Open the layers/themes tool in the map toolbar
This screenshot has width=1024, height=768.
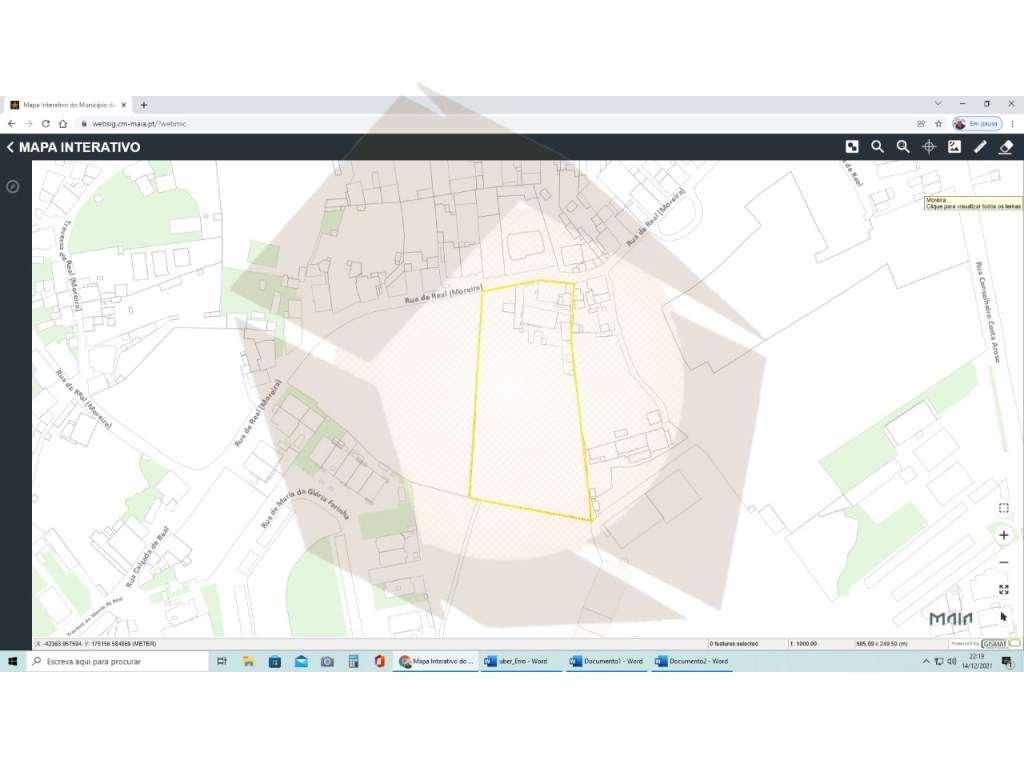[x=852, y=147]
